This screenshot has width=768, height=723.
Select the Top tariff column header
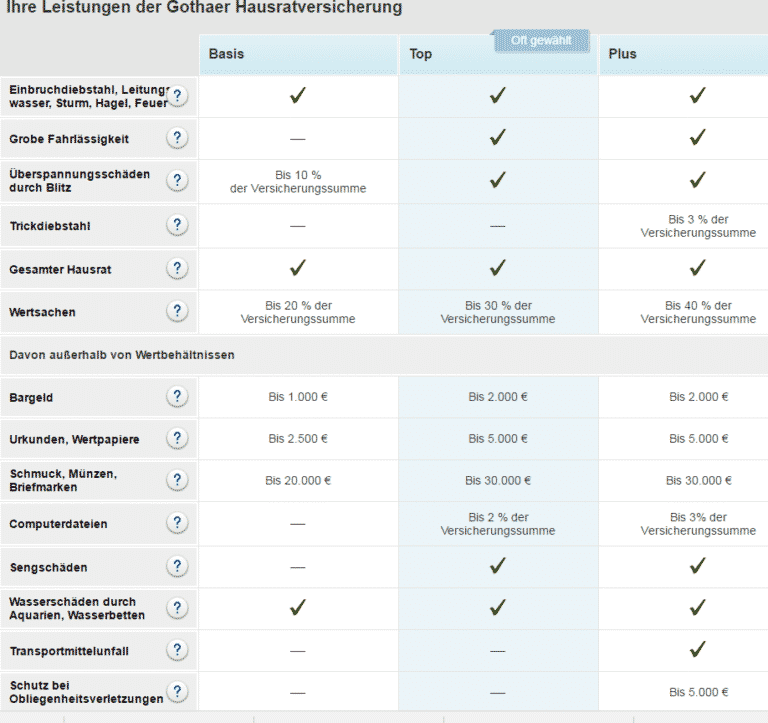[x=499, y=54]
